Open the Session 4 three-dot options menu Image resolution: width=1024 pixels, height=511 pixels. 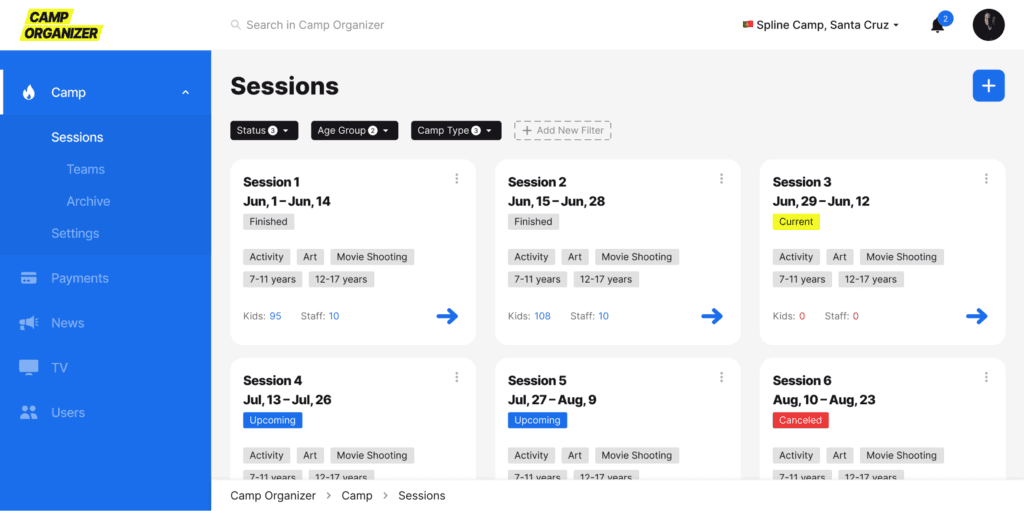[x=456, y=377]
